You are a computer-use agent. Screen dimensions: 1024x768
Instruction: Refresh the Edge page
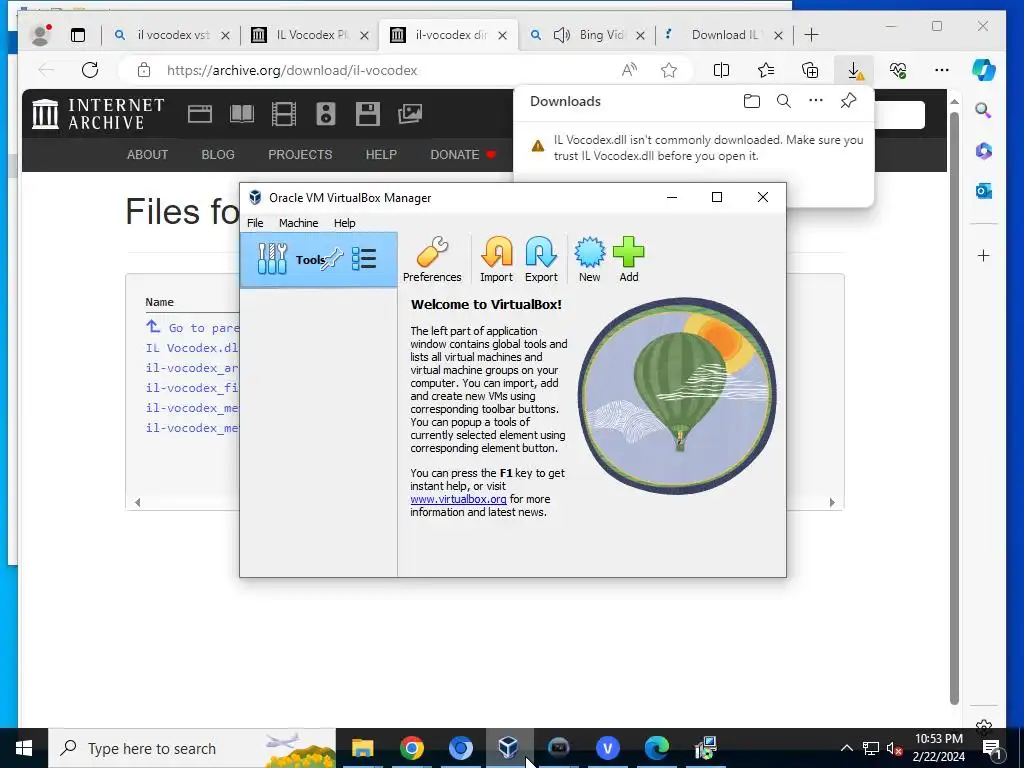(90, 70)
